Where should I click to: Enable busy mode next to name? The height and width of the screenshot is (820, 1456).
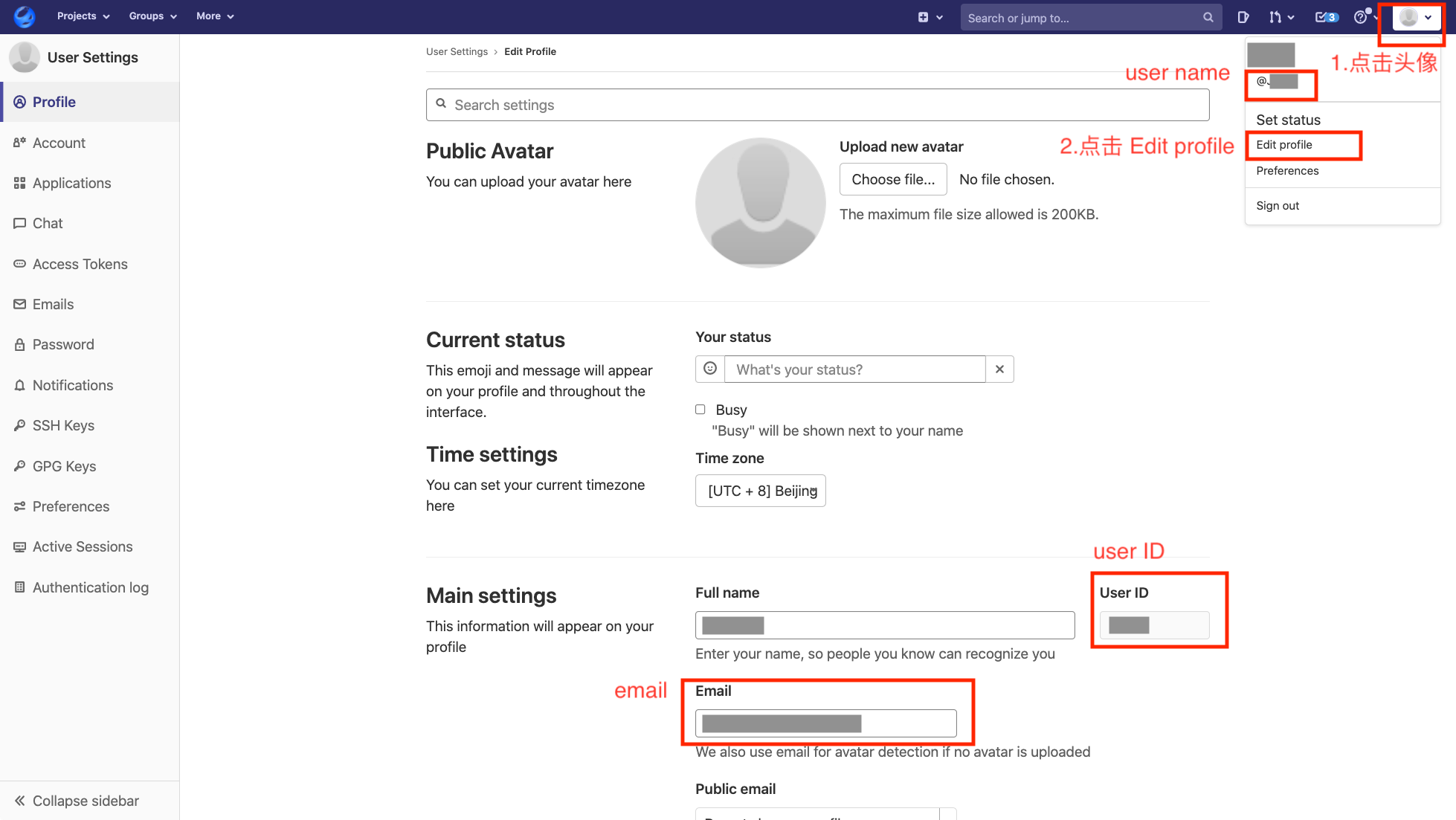point(700,409)
